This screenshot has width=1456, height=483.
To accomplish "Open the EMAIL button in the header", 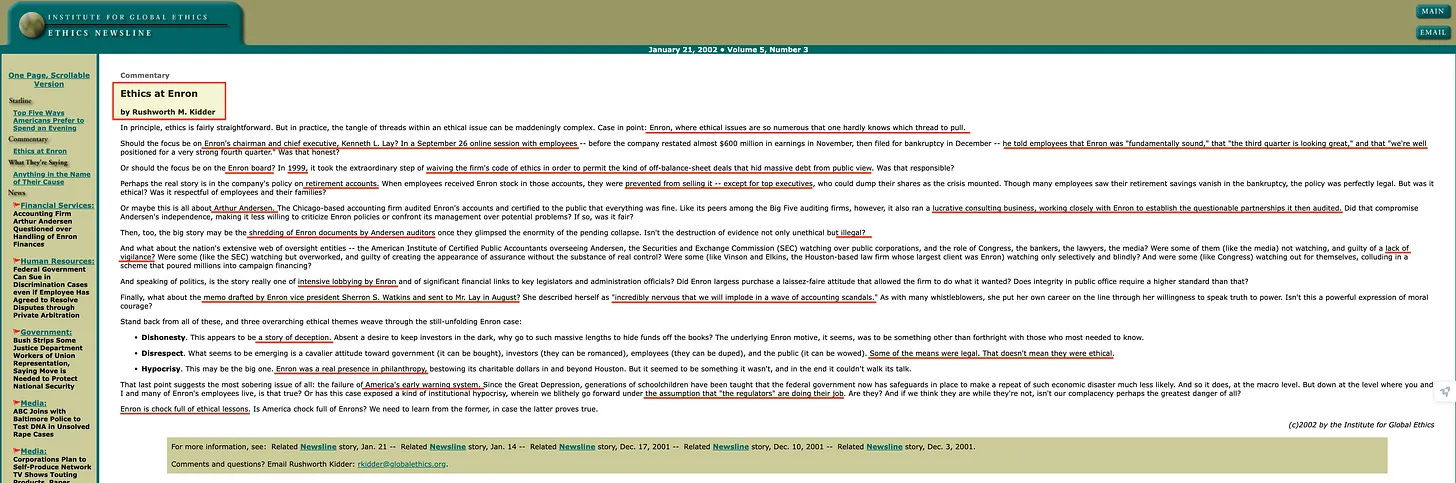I will 1433,32.
